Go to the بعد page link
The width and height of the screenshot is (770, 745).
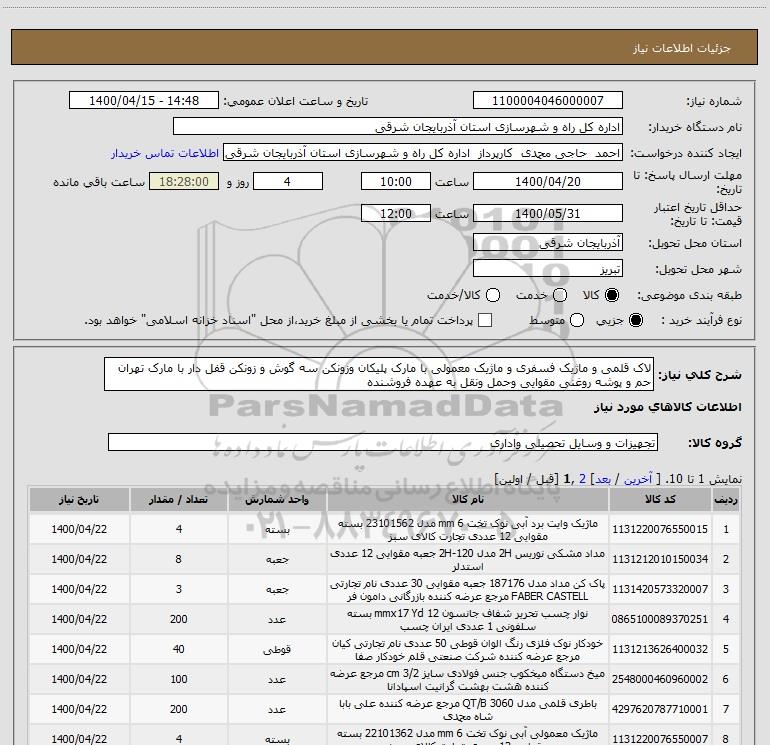click(x=603, y=479)
